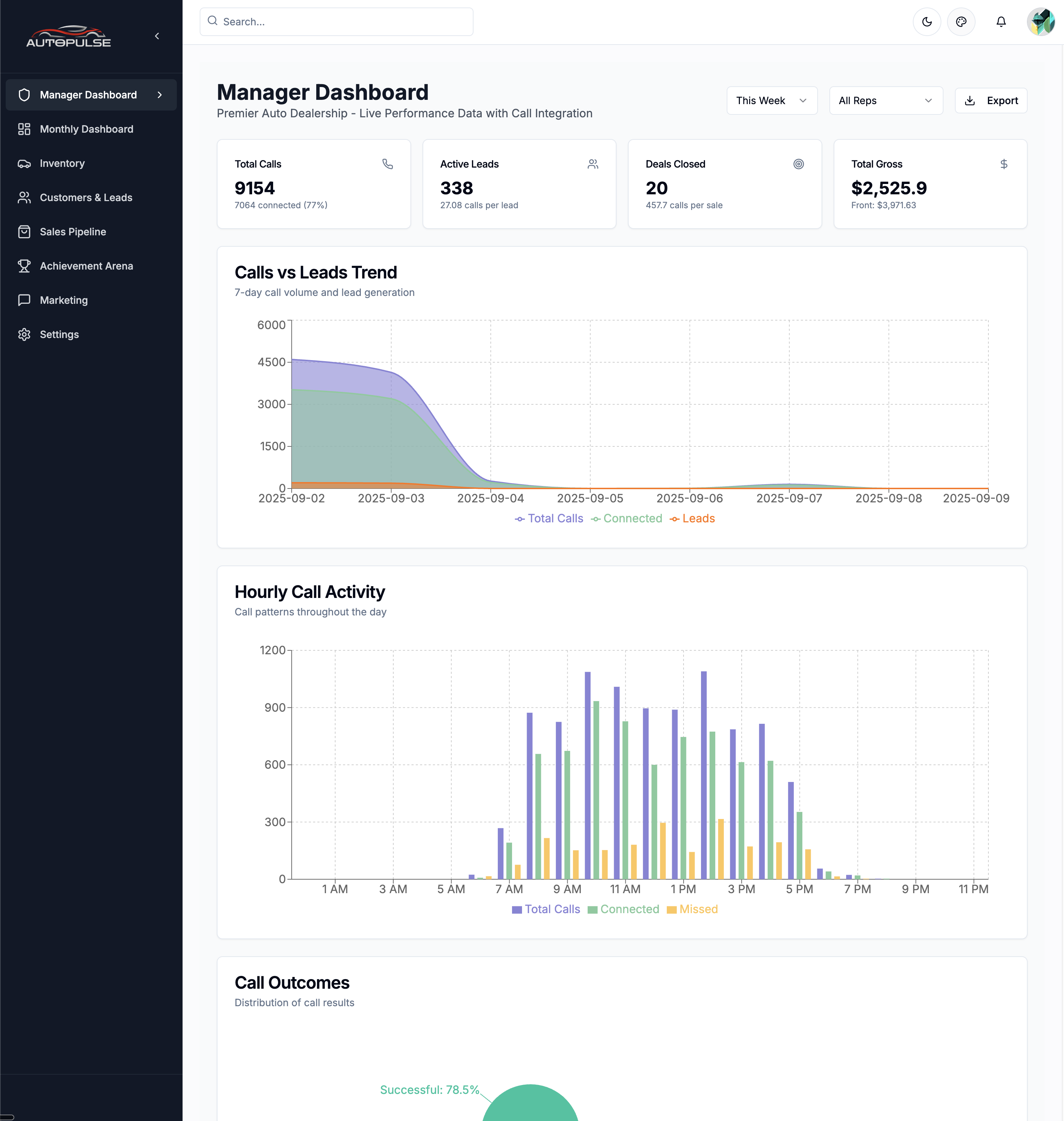Open the theme palette picker

click(x=961, y=21)
